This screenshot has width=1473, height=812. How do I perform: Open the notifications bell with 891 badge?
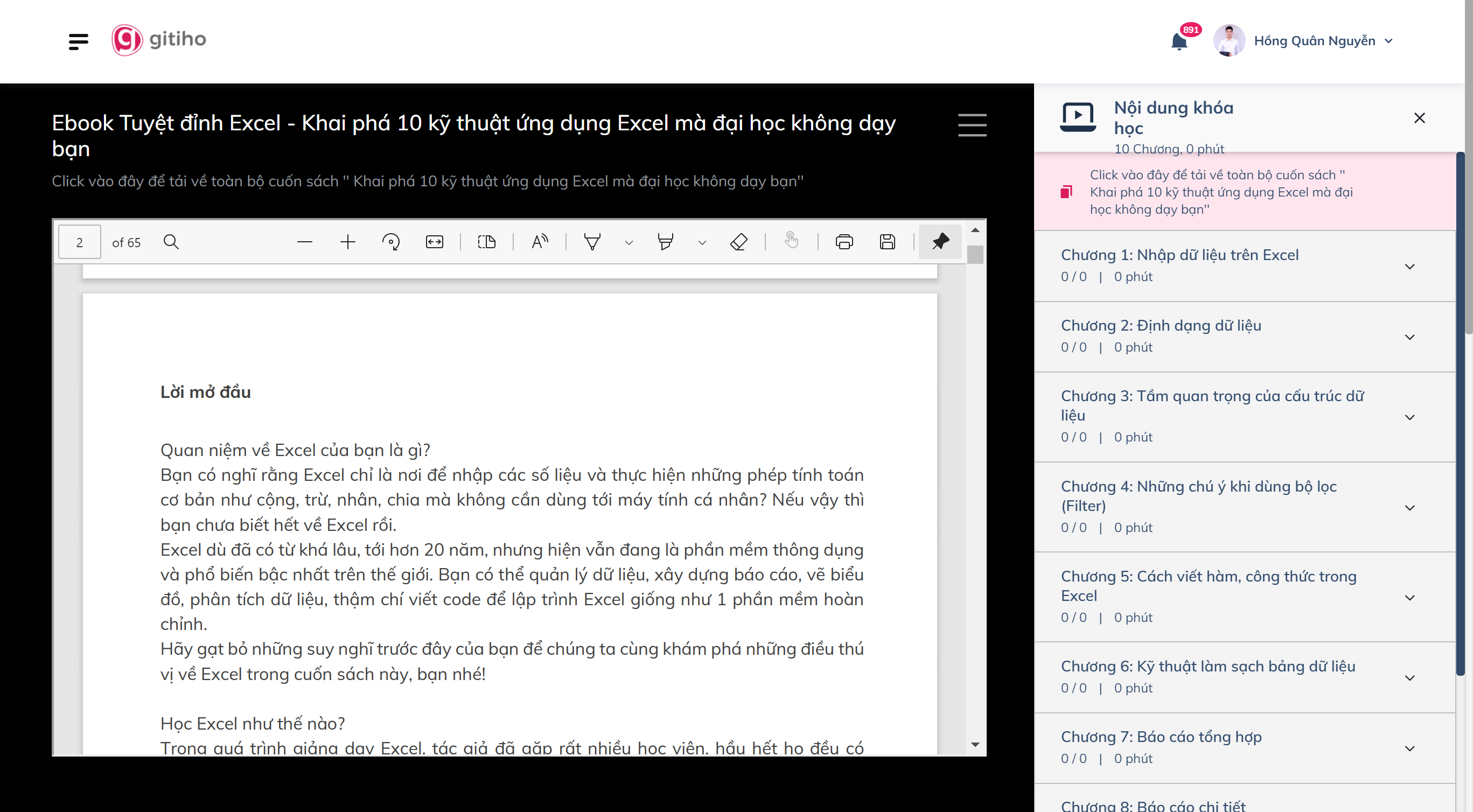(1179, 41)
